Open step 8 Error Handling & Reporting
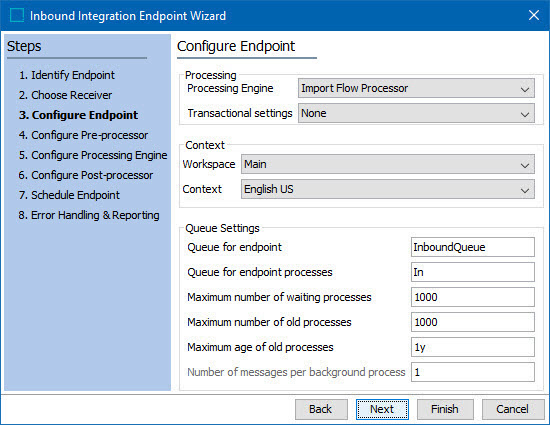 (x=89, y=215)
